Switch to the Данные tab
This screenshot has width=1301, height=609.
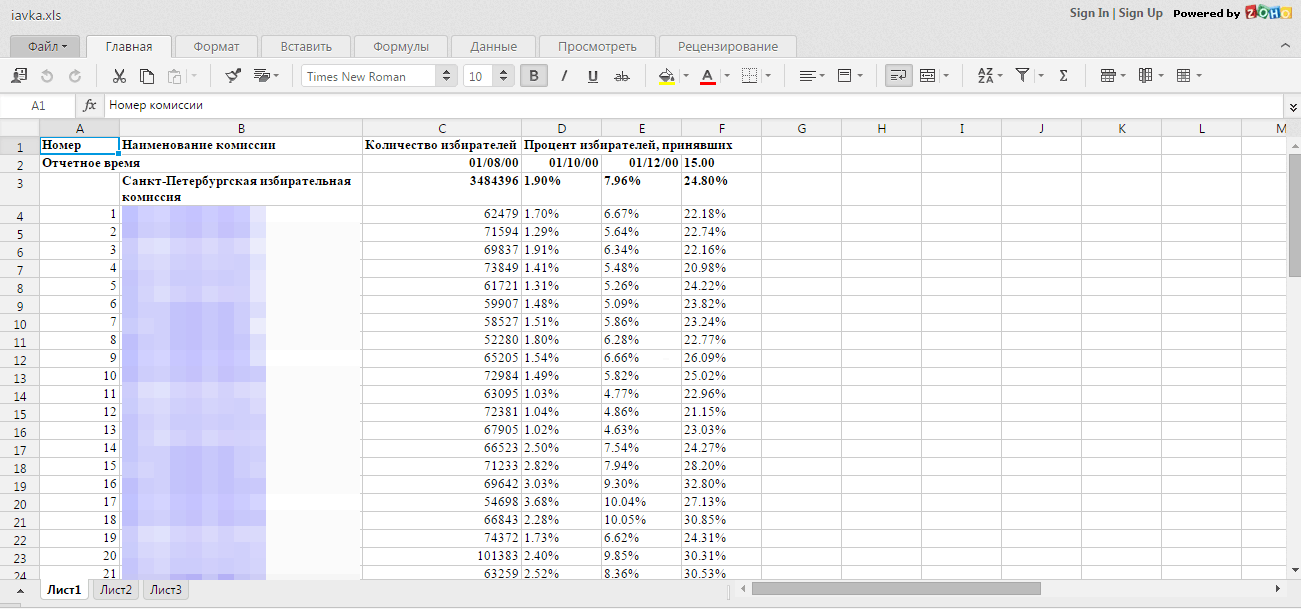(x=493, y=46)
